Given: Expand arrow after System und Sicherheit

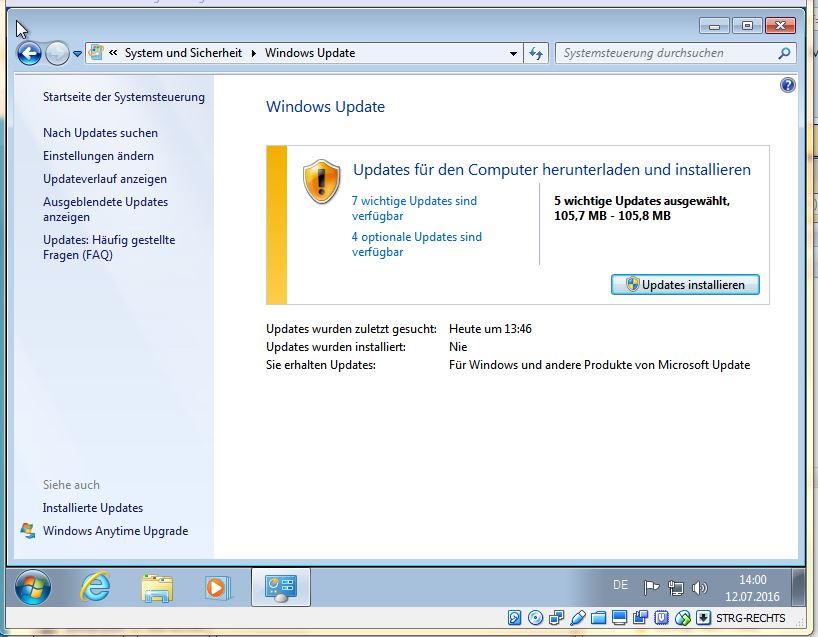Looking at the screenshot, I should [x=254, y=53].
